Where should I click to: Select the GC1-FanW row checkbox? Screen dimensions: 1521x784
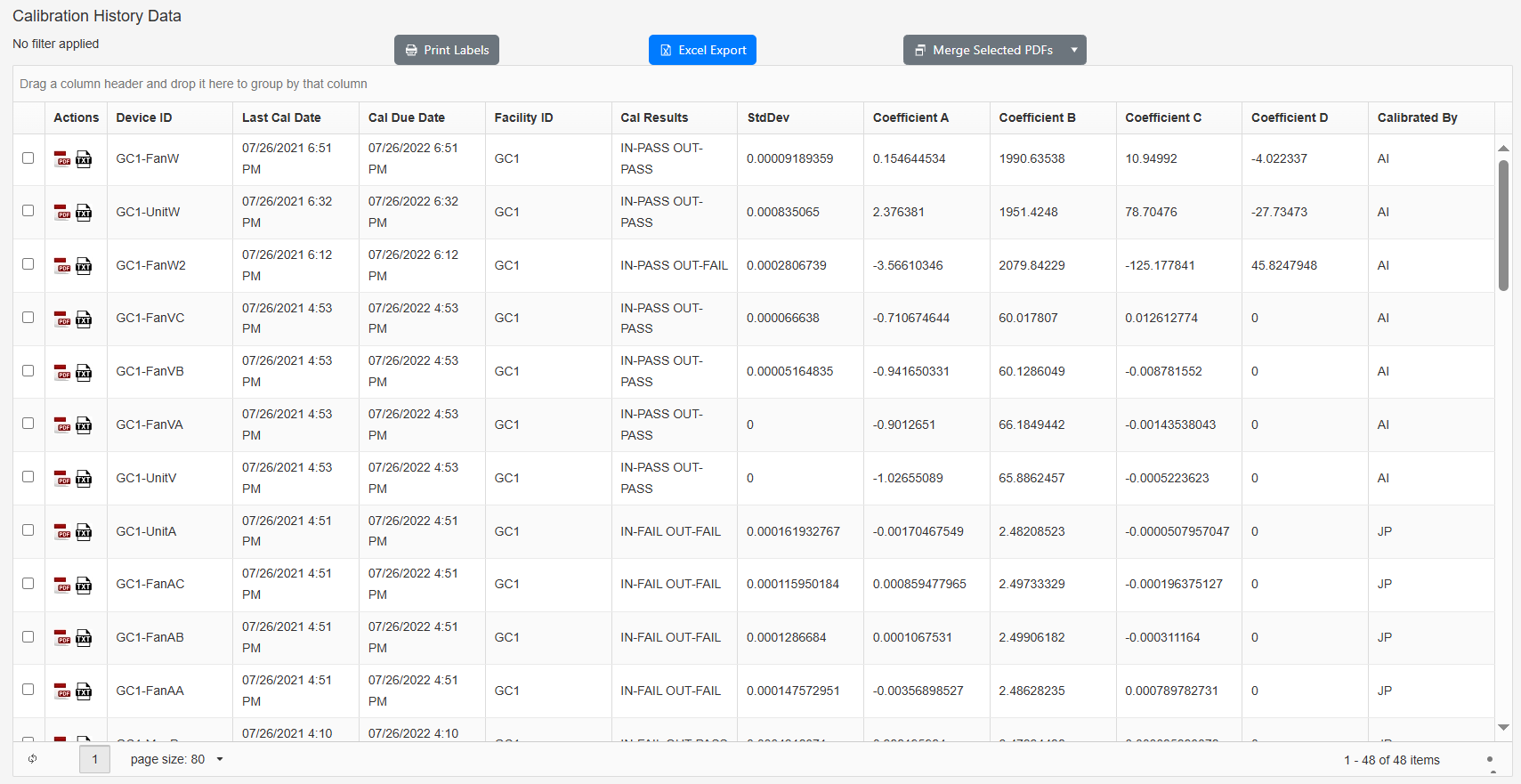pos(28,158)
